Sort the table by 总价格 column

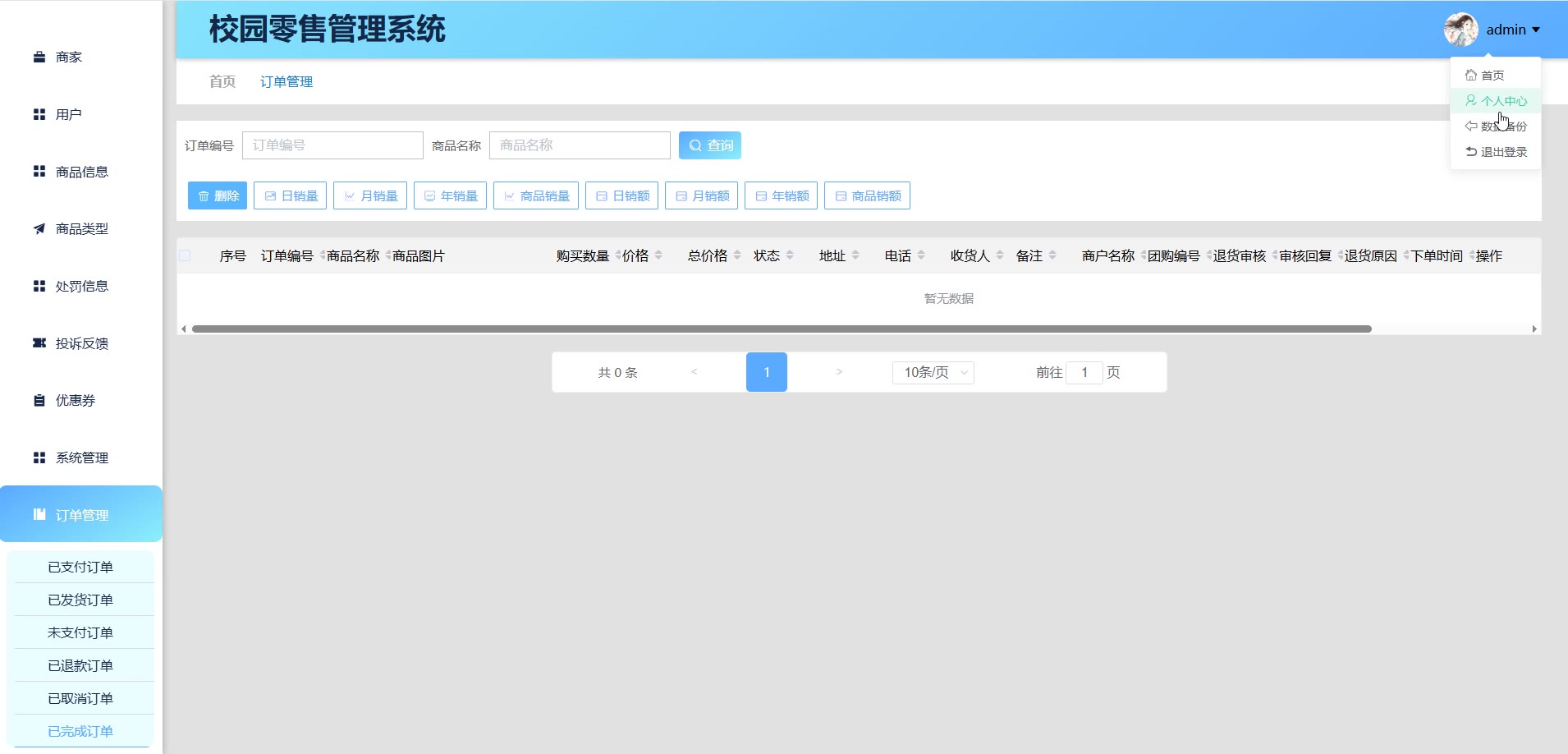[x=736, y=255]
